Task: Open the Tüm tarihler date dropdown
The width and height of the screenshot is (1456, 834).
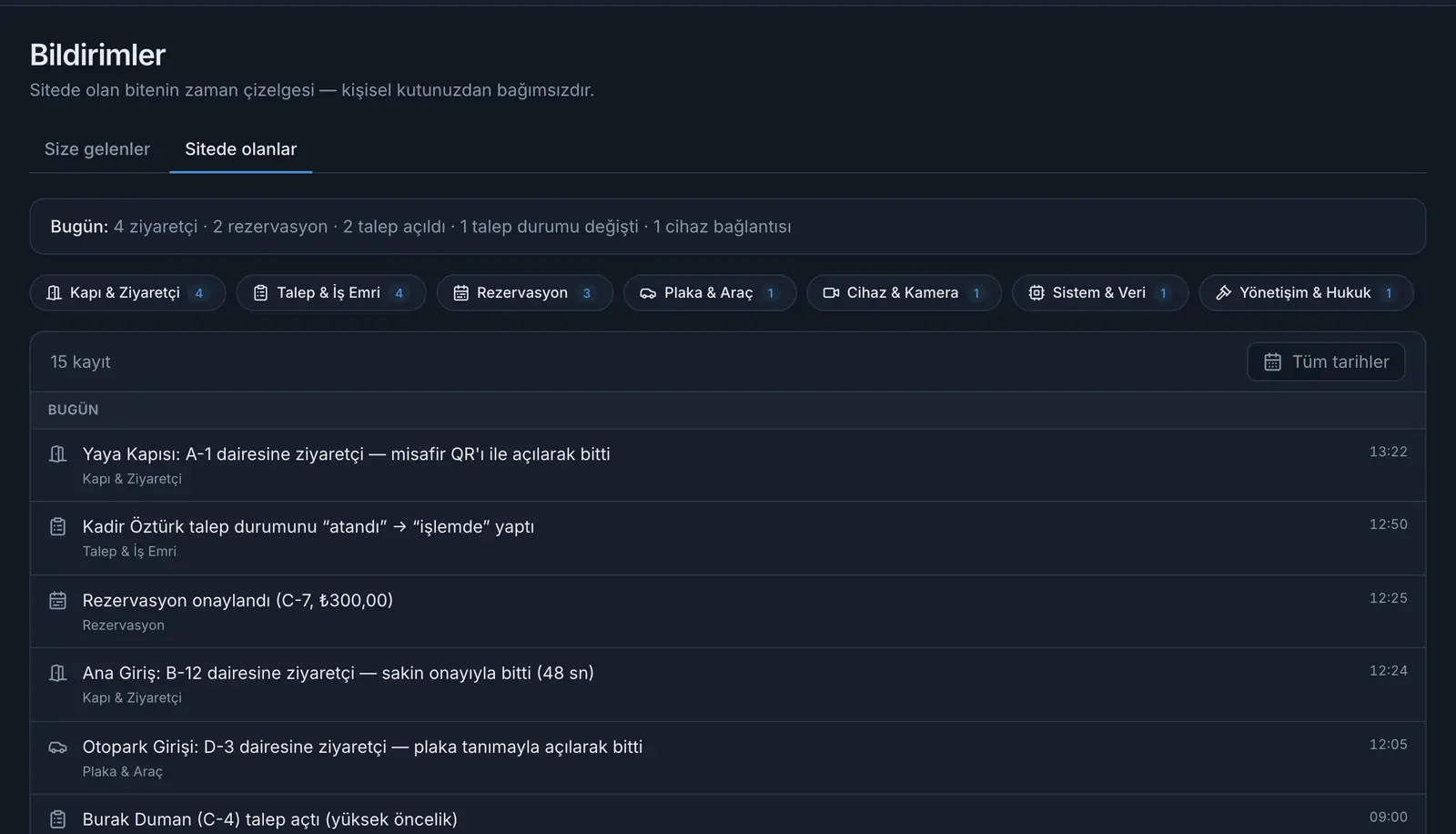Action: click(1326, 361)
